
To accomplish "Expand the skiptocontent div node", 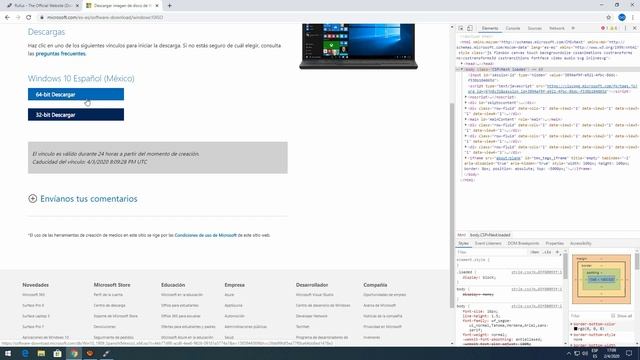I will (466, 103).
